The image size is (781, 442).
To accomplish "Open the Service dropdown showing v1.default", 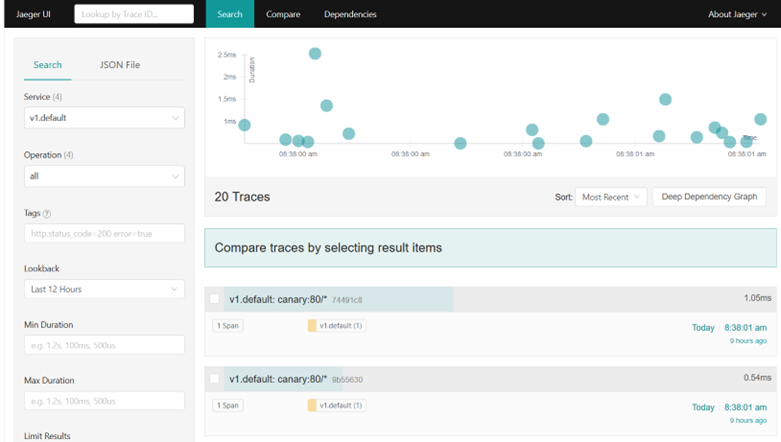I will click(104, 118).
